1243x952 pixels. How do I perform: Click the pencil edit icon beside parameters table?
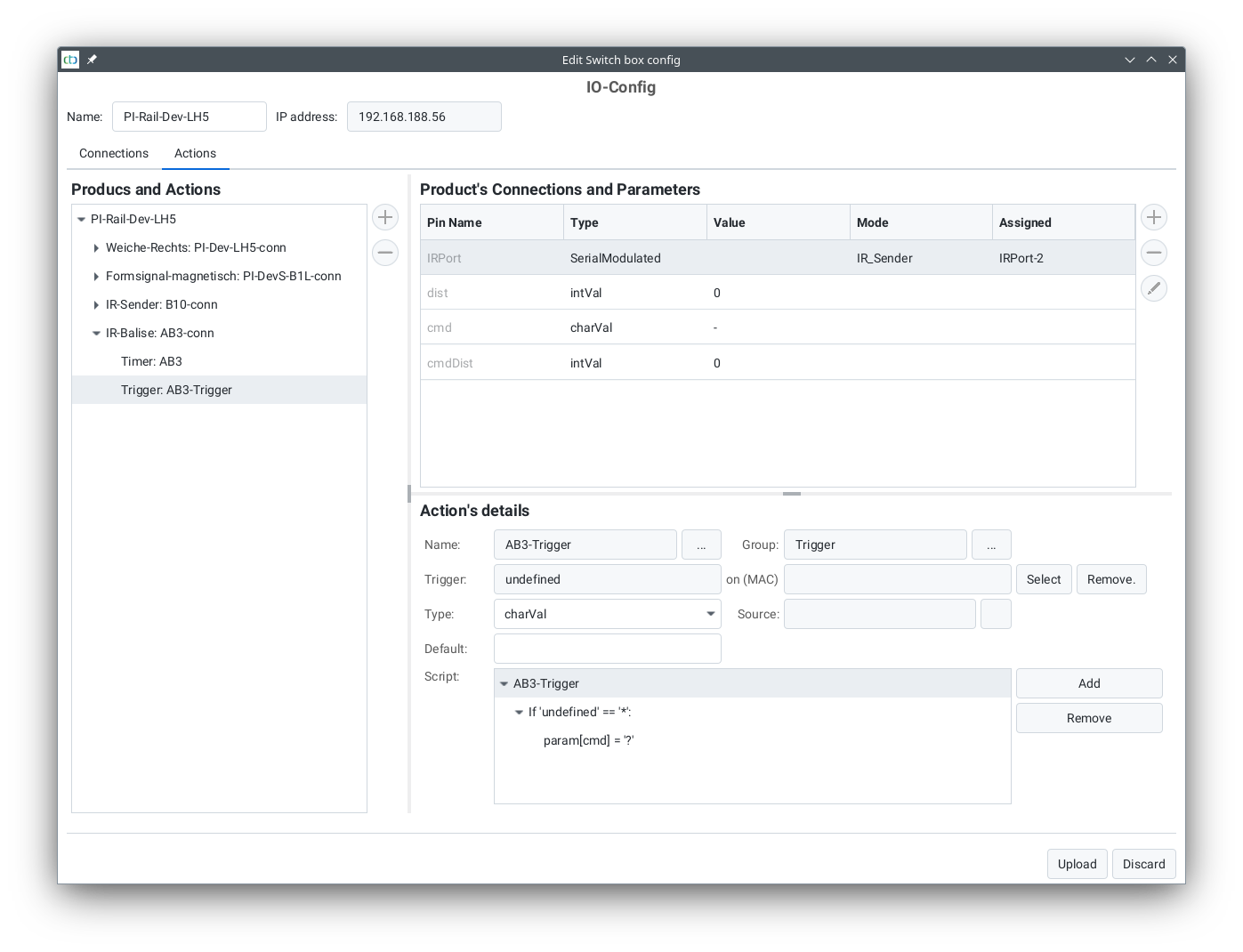point(1153,288)
